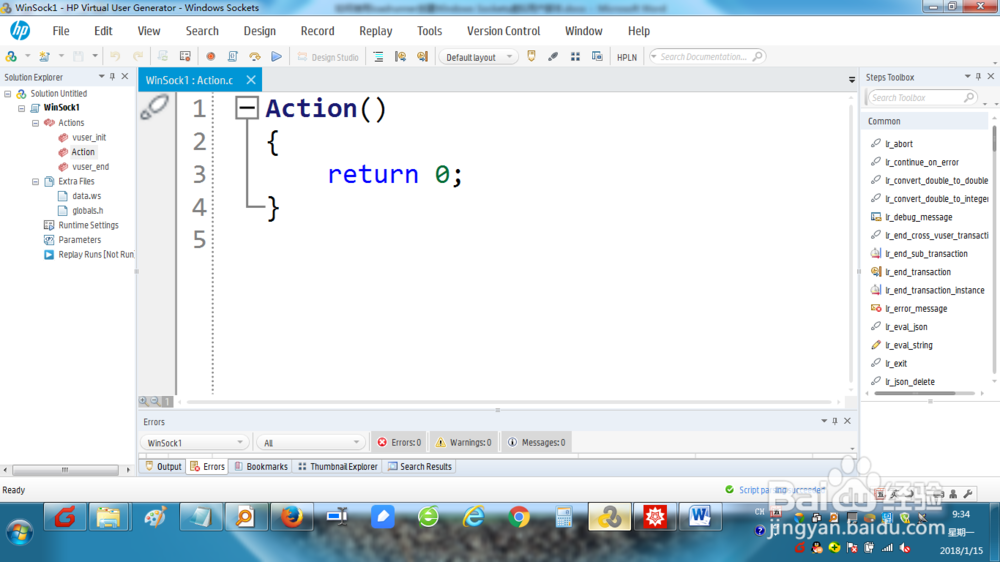Click the Compile script icon beside Replay
The width and height of the screenshot is (1000, 562).
click(254, 57)
